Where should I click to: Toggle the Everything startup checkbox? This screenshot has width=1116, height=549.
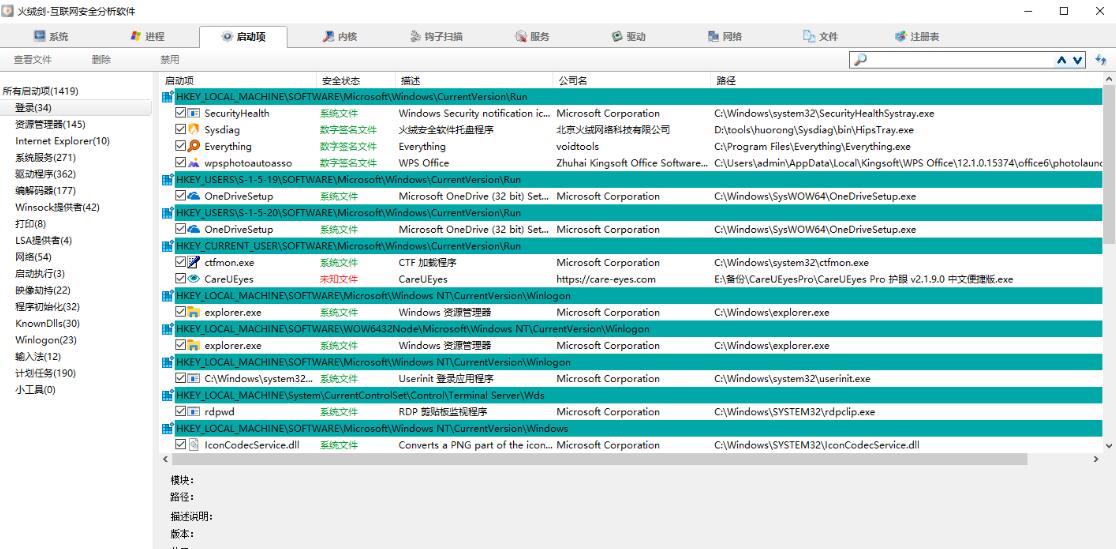pyautogui.click(x=180, y=146)
